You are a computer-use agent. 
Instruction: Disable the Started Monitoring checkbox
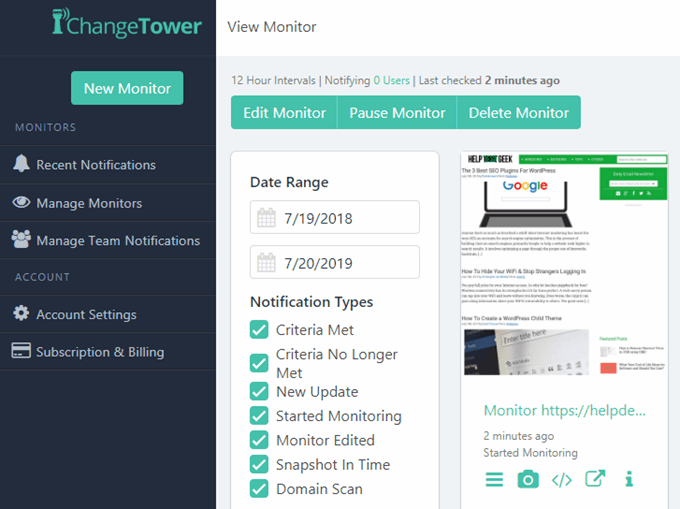[x=259, y=415]
